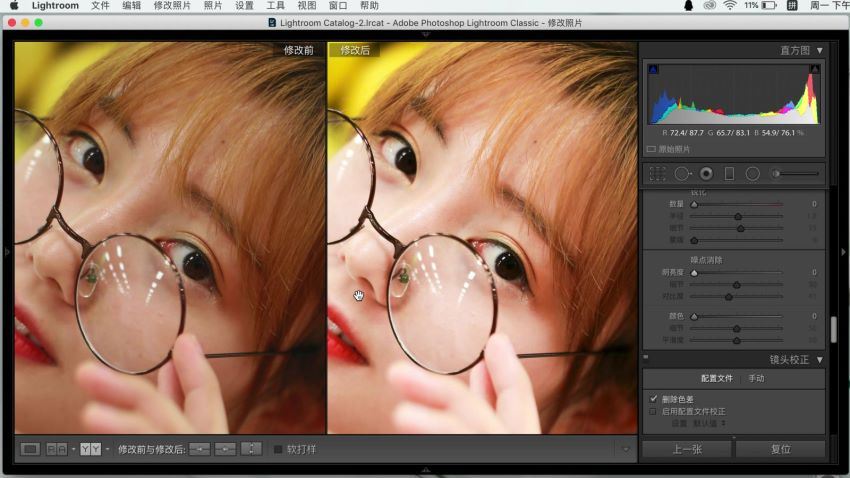
Task: Enable the 软打样 soft proofing checkbox
Action: (x=278, y=449)
